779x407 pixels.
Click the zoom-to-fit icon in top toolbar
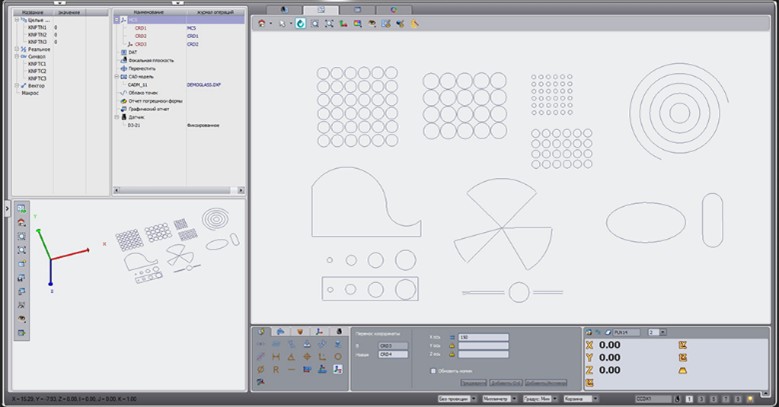(x=329, y=22)
